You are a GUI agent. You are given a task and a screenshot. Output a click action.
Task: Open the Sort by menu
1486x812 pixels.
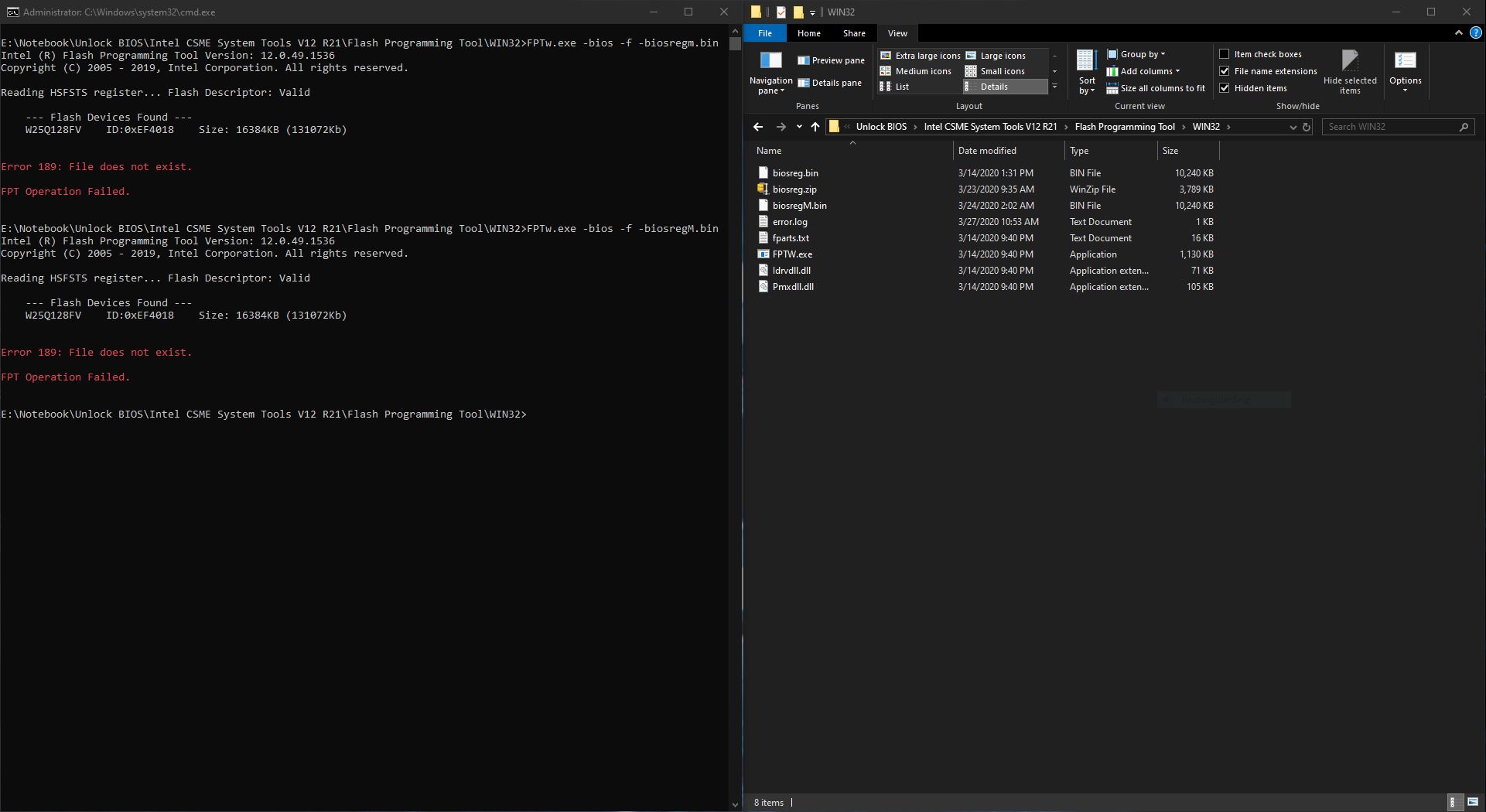1087,73
